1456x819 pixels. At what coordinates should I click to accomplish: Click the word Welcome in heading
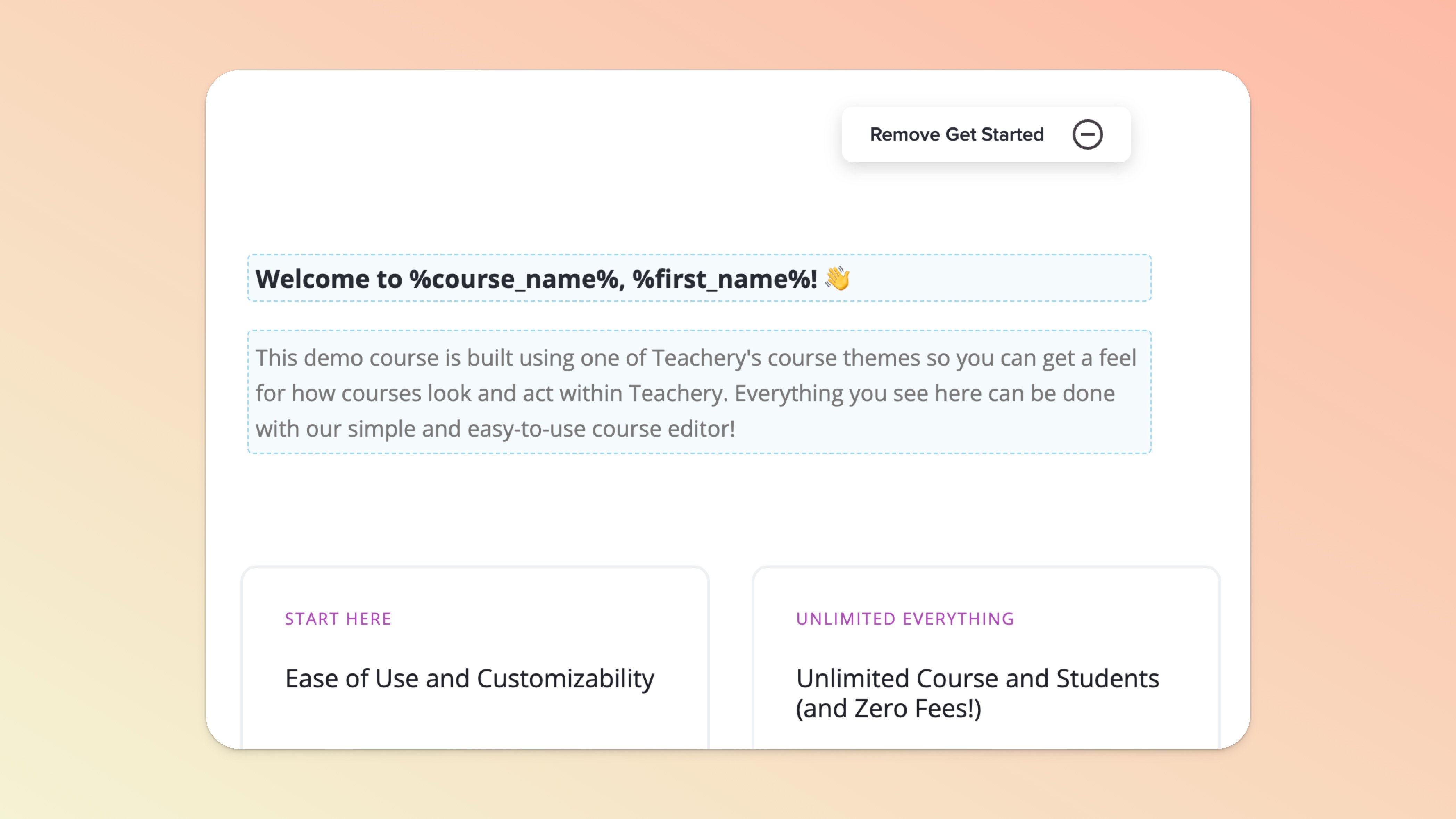coord(312,279)
